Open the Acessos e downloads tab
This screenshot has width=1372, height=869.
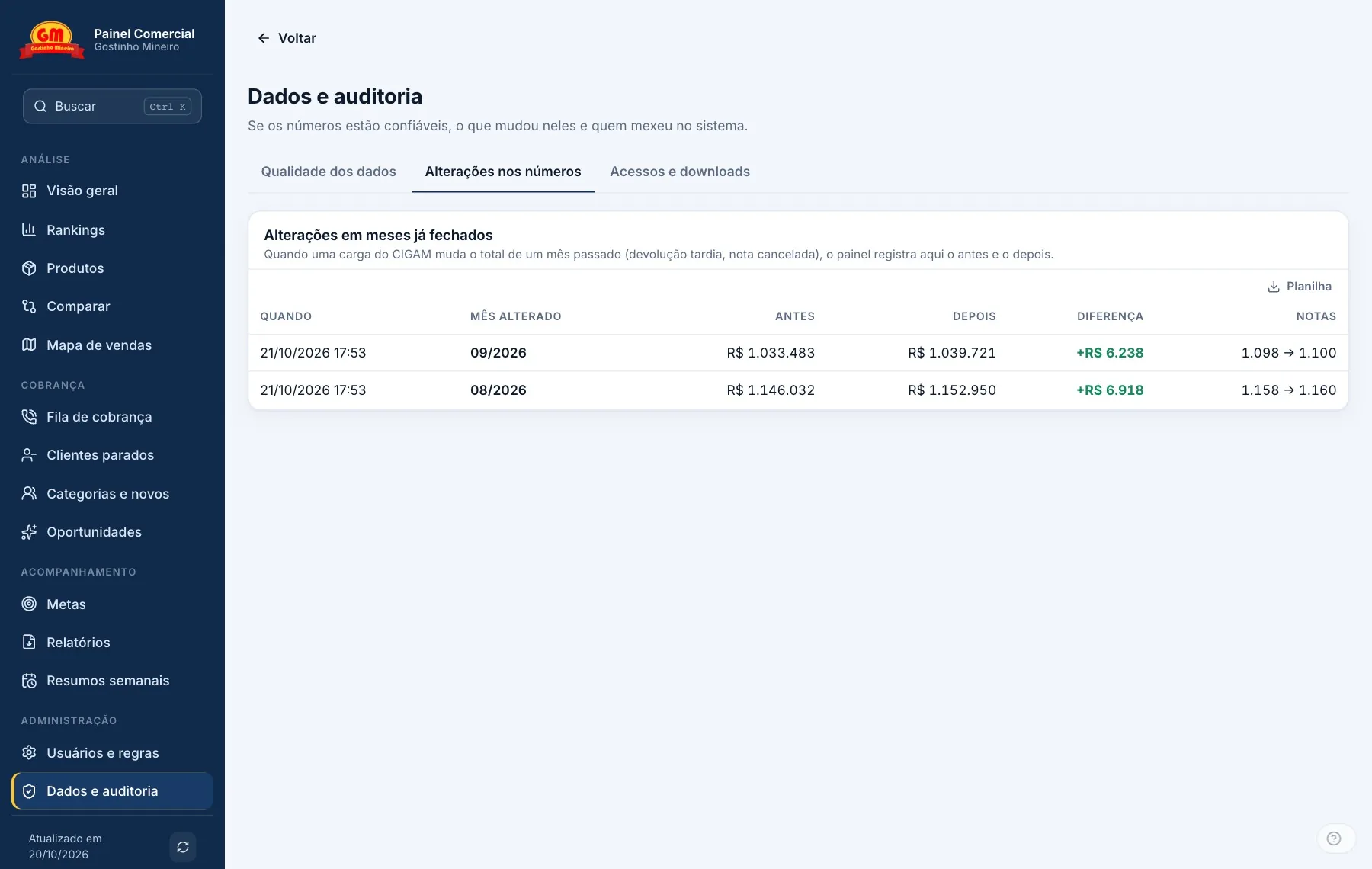tap(680, 172)
